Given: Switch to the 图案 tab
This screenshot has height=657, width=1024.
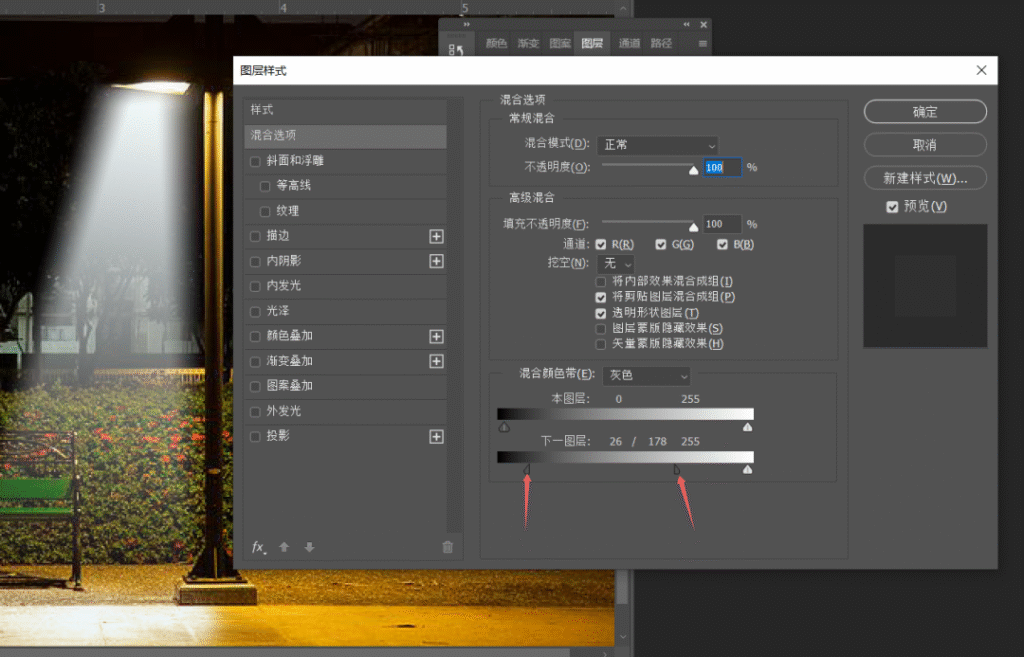Looking at the screenshot, I should coord(560,43).
